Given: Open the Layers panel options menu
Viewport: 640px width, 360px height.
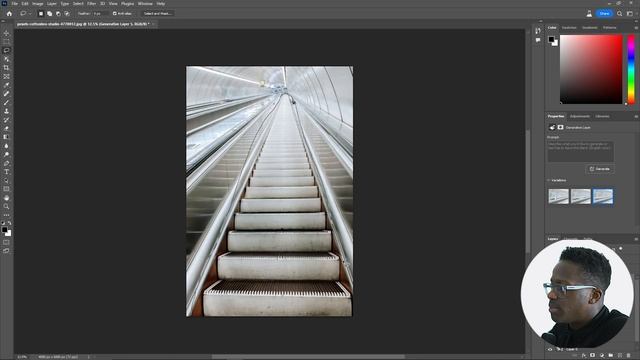Looking at the screenshot, I should pyautogui.click(x=636, y=239).
